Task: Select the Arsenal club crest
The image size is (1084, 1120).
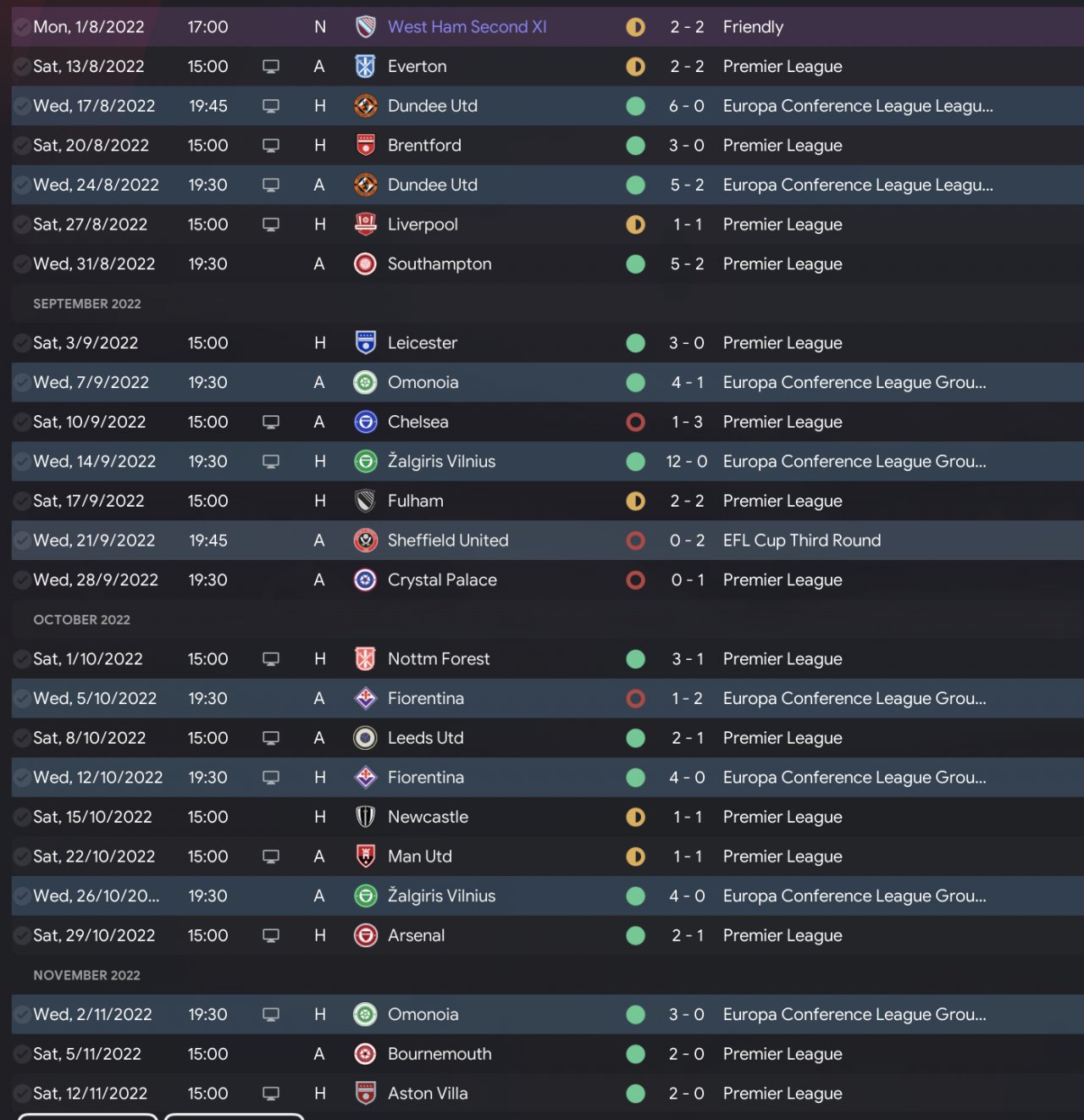Action: (365, 935)
